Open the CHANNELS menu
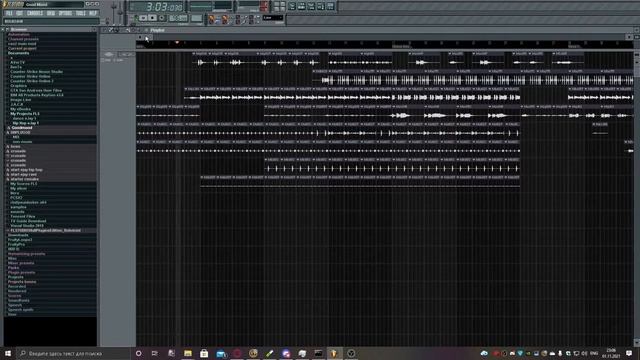This screenshot has width=640, height=360. [x=35, y=13]
